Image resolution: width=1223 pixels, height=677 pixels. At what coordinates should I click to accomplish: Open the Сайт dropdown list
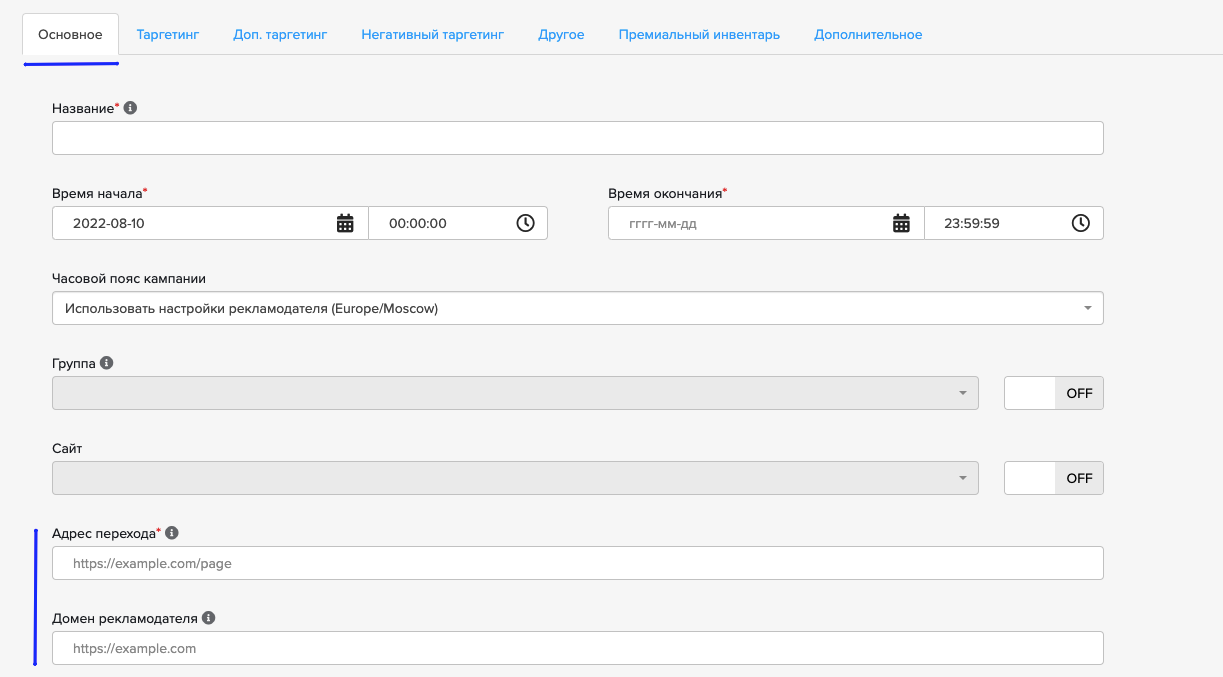click(515, 478)
